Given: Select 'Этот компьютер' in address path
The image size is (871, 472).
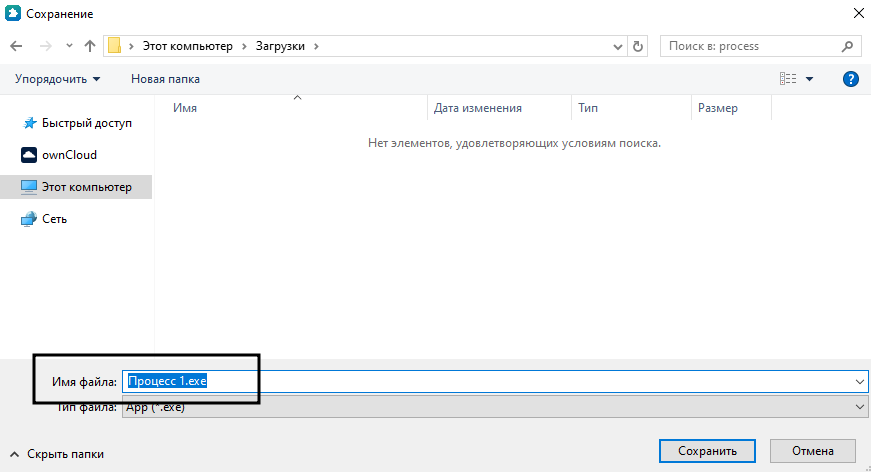Looking at the screenshot, I should click(x=187, y=46).
